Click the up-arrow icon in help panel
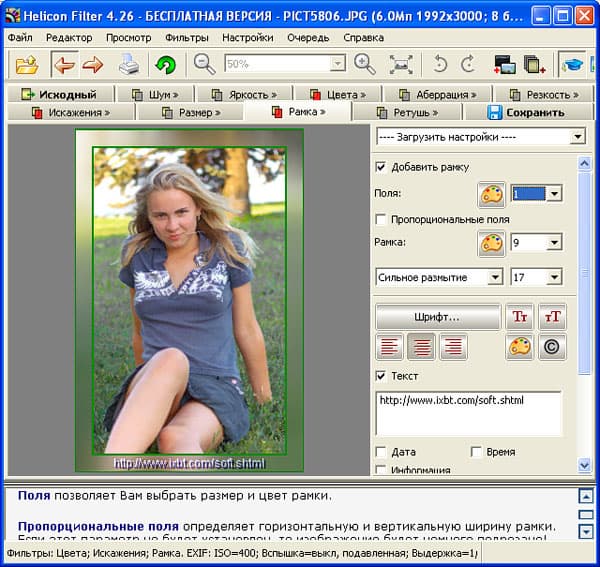The image size is (600, 567). click(586, 497)
